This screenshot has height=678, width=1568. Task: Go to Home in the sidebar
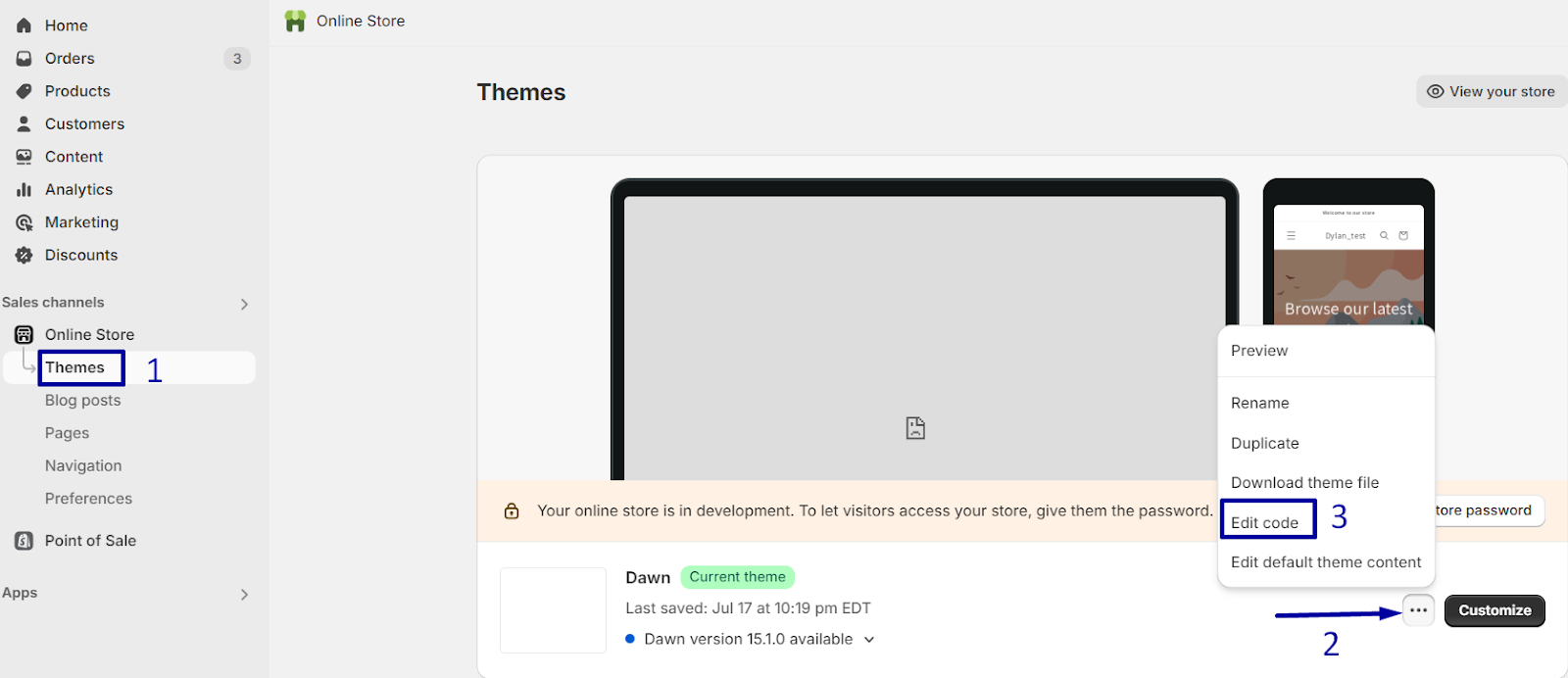coord(67,25)
